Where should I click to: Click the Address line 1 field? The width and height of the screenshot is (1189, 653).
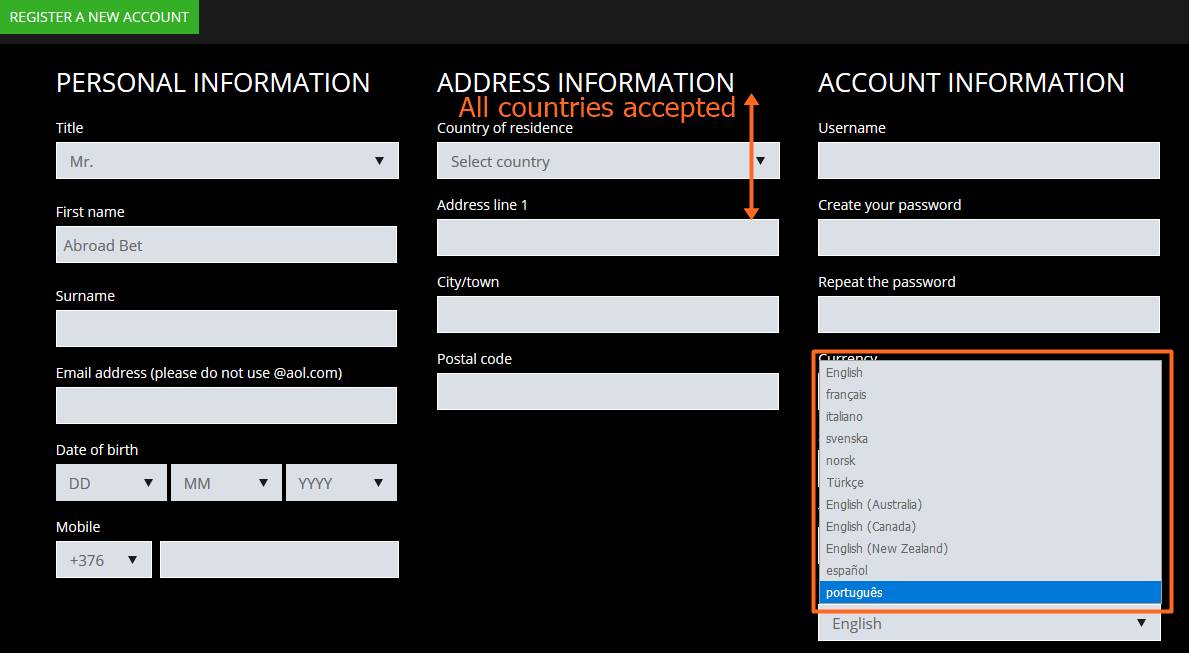pos(607,237)
